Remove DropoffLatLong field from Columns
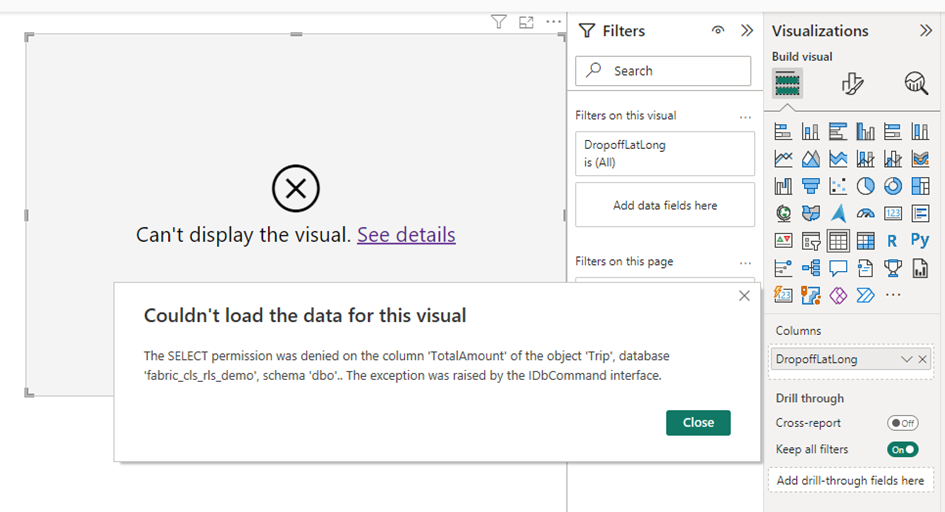945x512 pixels. coord(922,359)
